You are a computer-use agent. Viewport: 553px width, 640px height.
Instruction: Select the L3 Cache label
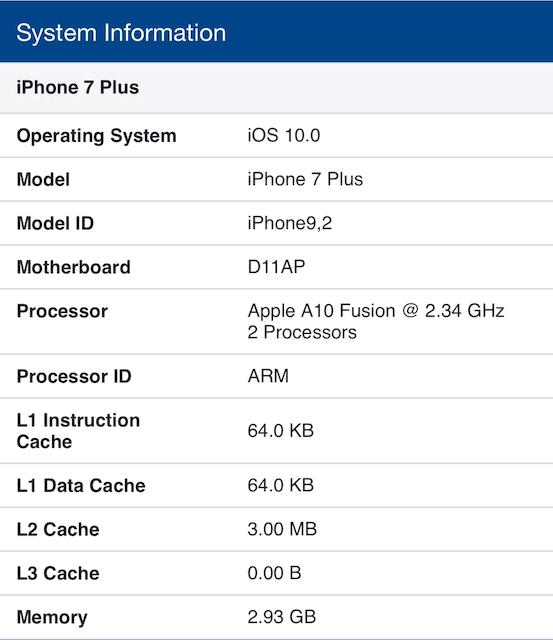pyautogui.click(x=58, y=573)
